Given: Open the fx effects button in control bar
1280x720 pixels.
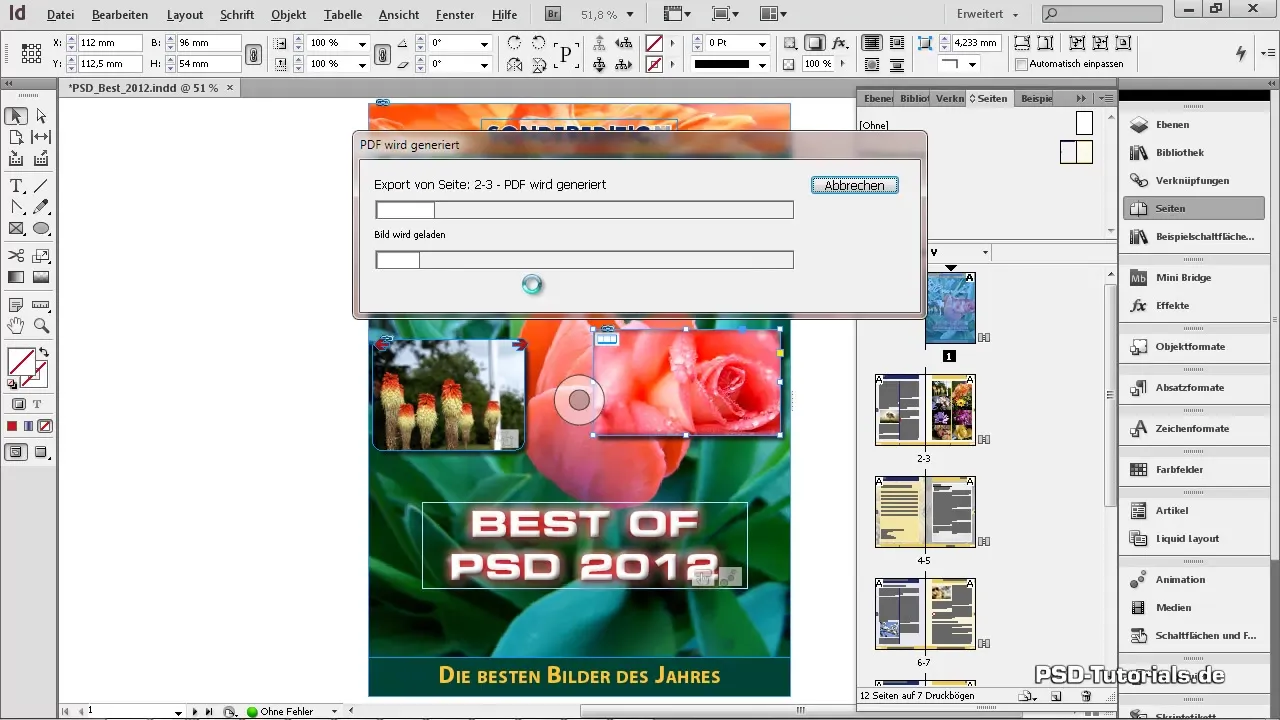Looking at the screenshot, I should [x=841, y=44].
